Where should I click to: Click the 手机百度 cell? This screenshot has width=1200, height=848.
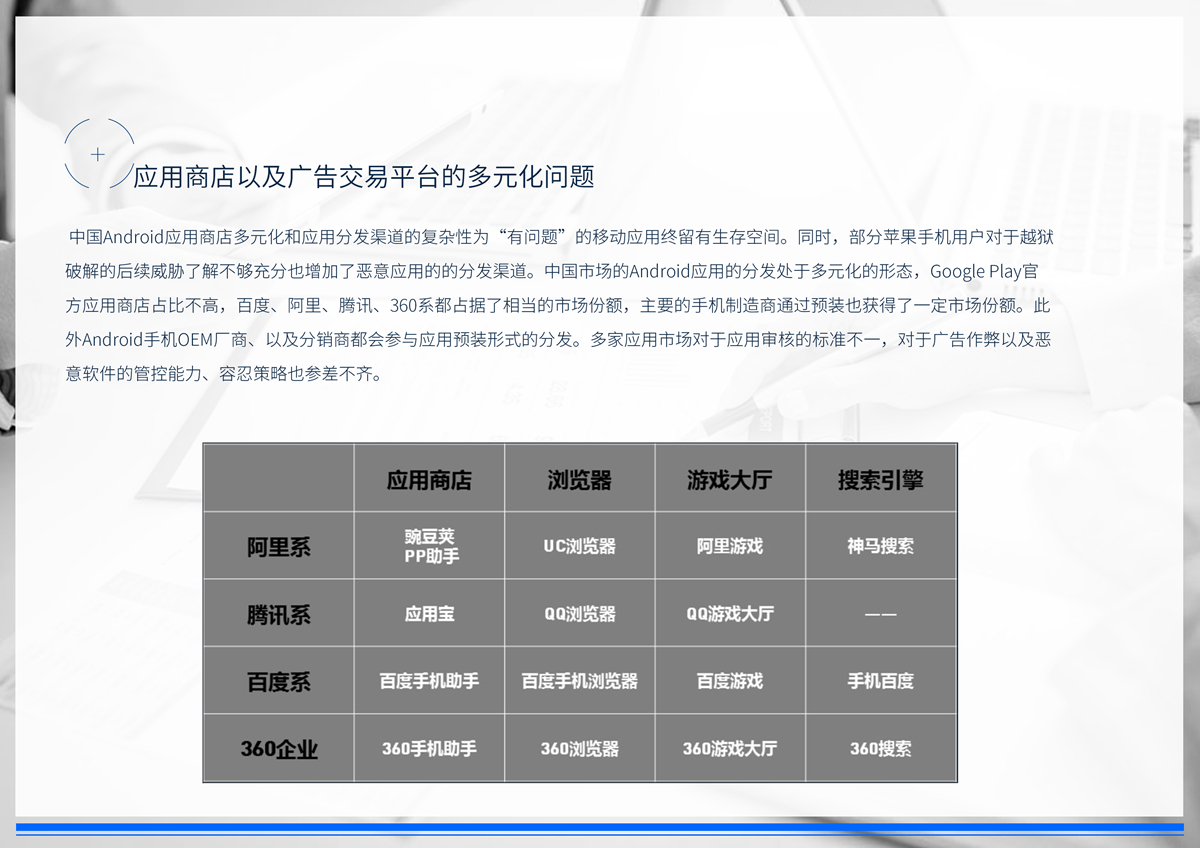click(881, 681)
